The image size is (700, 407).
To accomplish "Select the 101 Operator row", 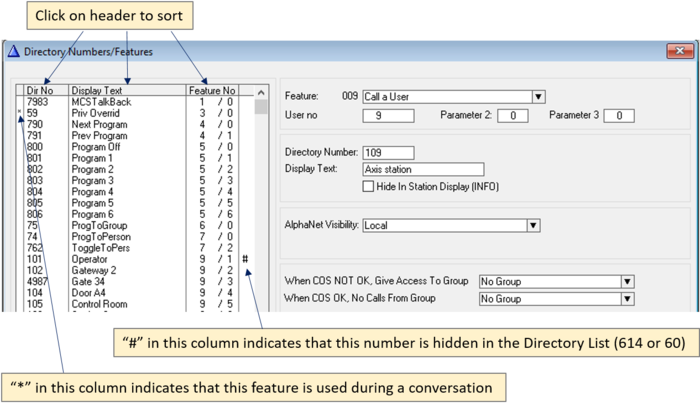I will coord(134,259).
